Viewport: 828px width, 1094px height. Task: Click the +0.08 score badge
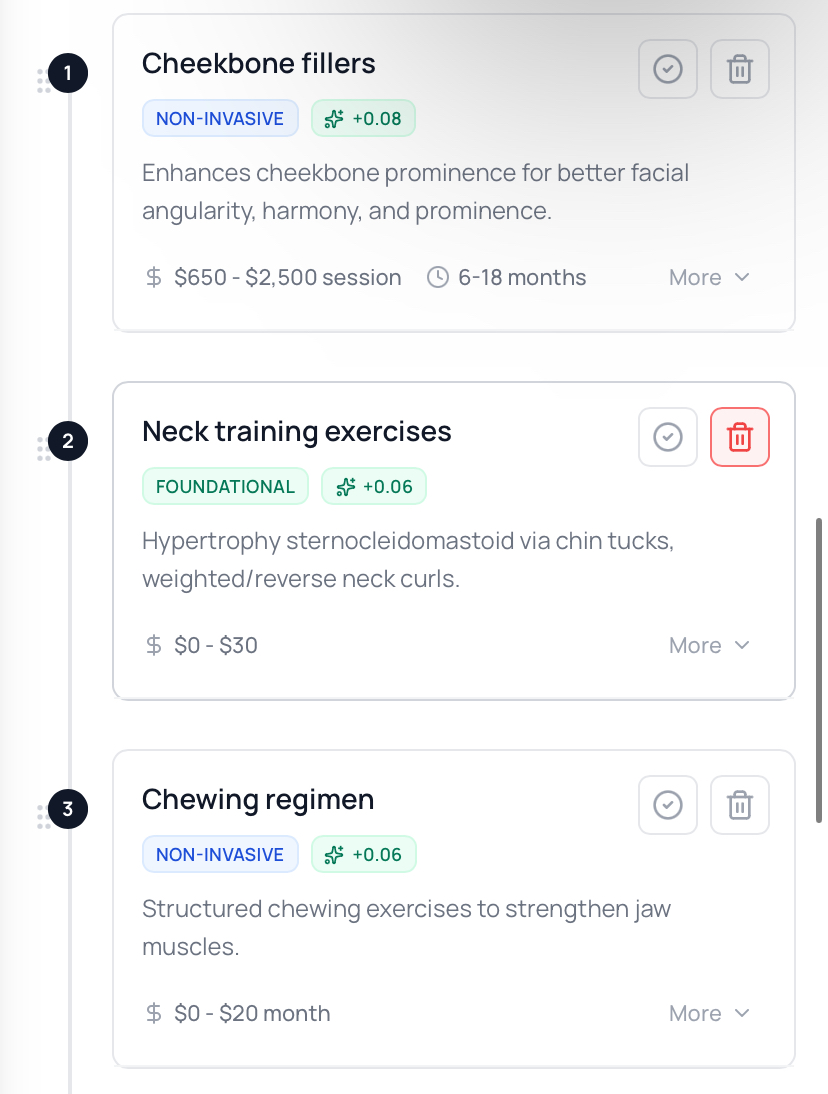click(363, 119)
